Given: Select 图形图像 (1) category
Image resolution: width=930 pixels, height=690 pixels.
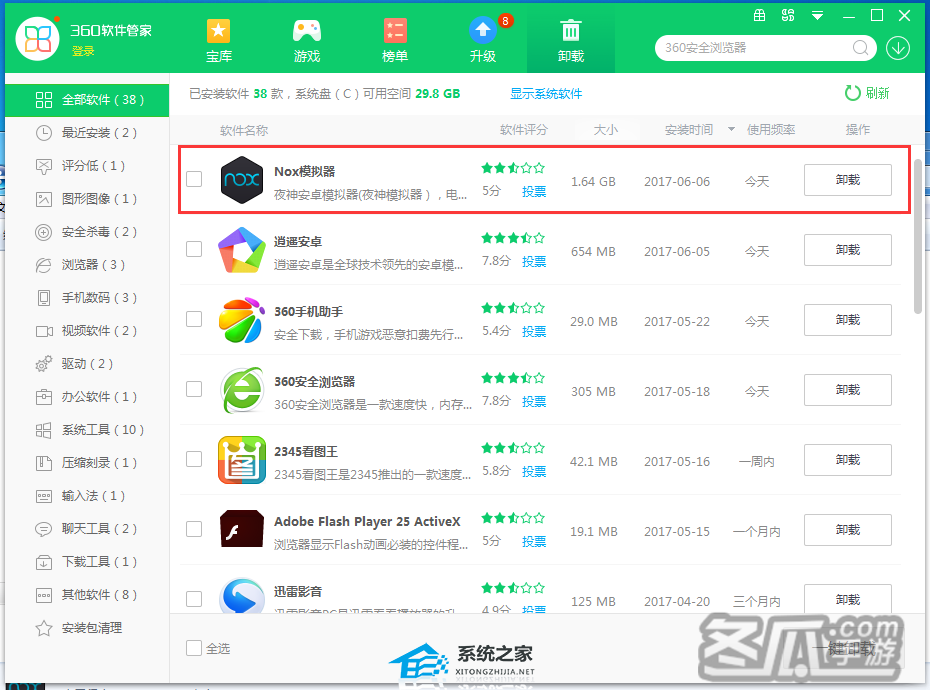Looking at the screenshot, I should click(x=87, y=199).
